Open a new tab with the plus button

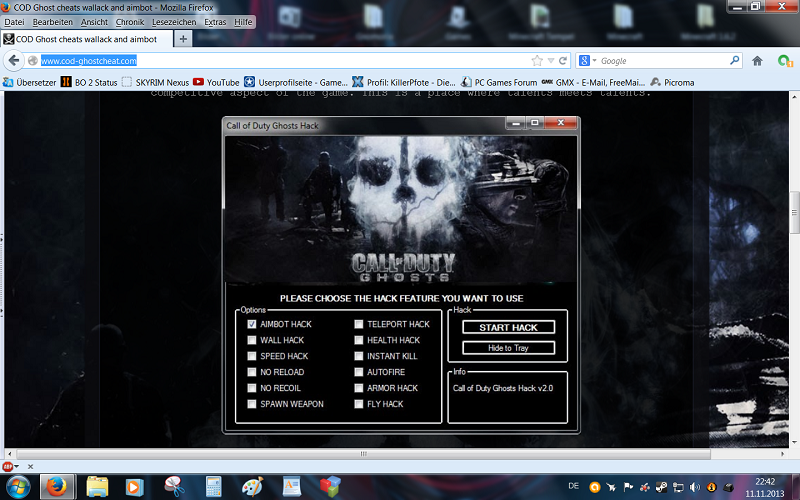(183, 39)
